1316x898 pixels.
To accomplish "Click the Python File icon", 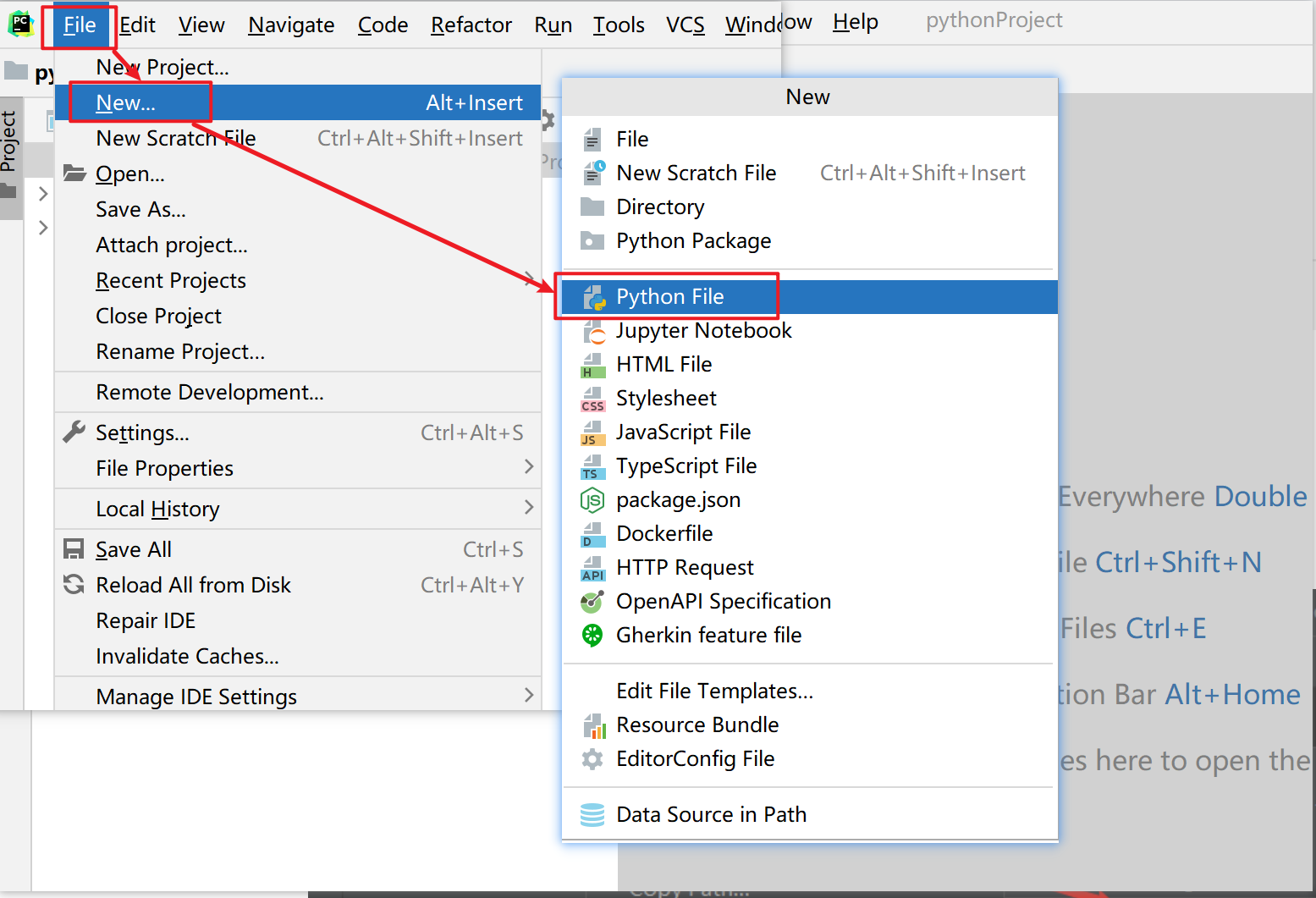I will (593, 297).
